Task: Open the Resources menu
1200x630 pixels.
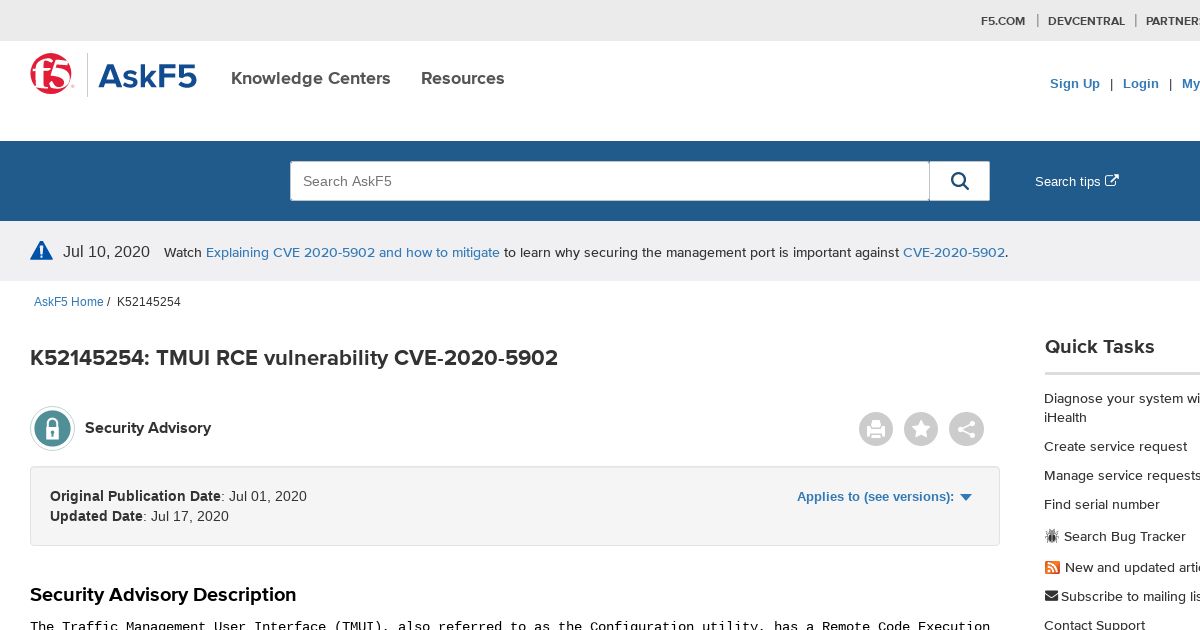Action: pos(463,78)
